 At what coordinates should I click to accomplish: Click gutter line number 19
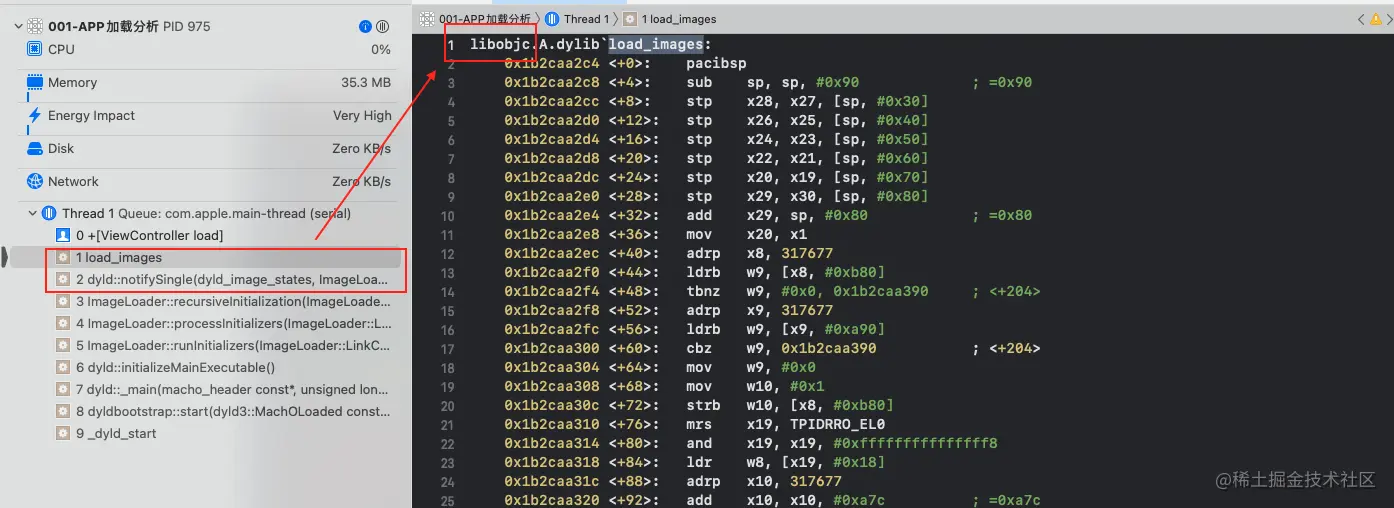pyautogui.click(x=449, y=387)
